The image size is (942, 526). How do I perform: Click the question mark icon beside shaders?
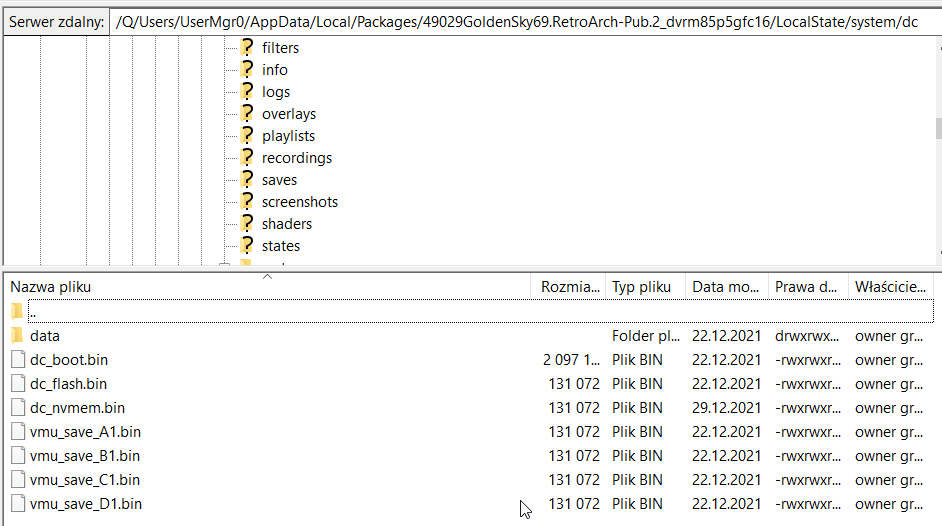pos(247,223)
